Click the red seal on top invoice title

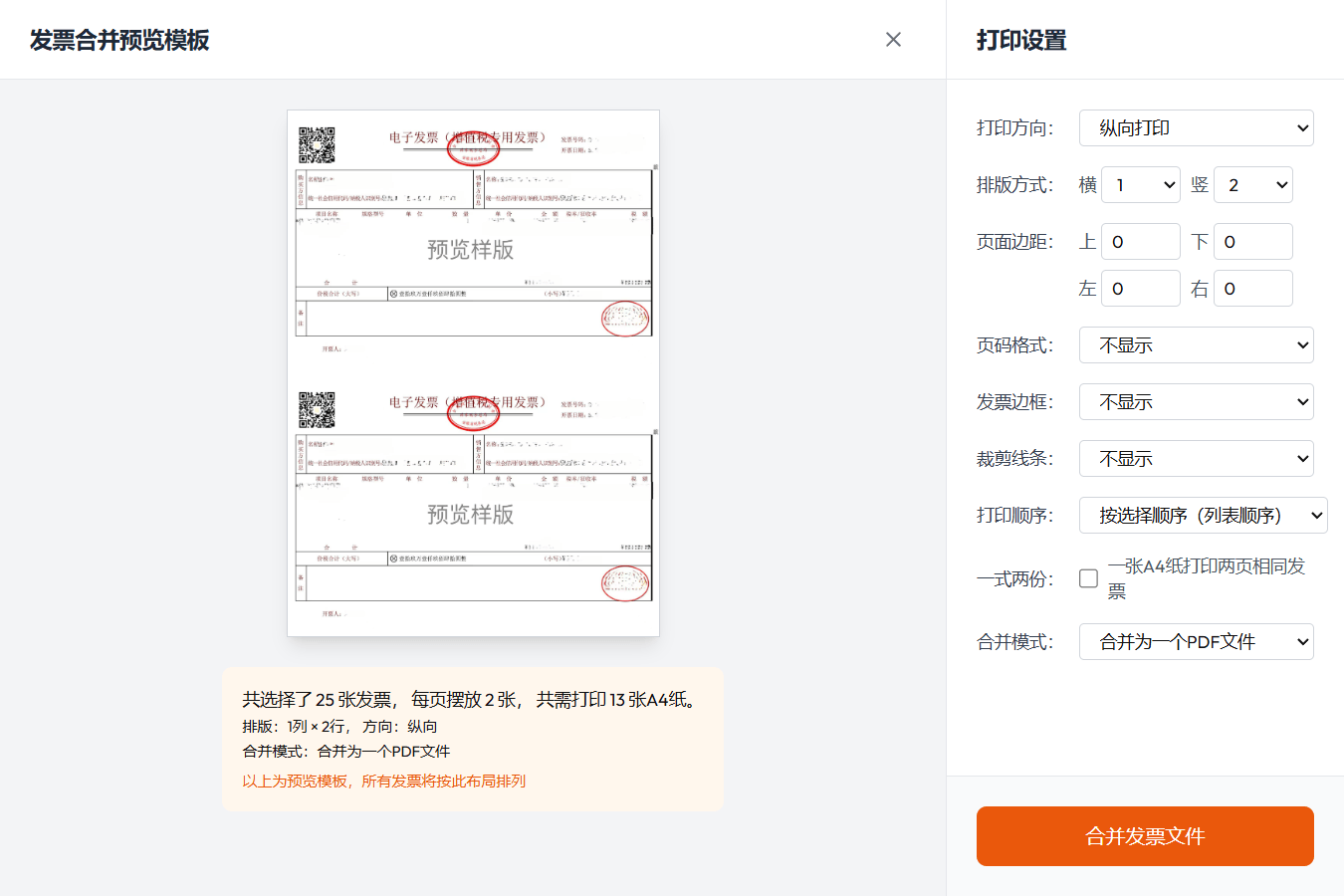click(473, 148)
